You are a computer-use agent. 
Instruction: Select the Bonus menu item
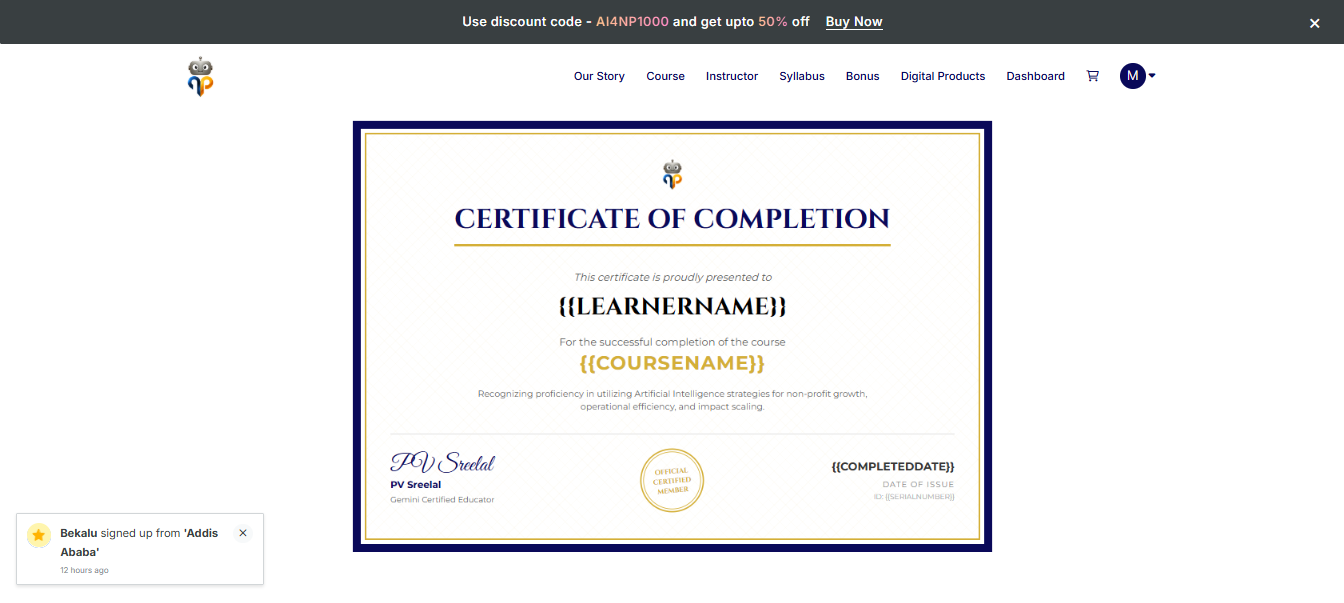[x=862, y=76]
